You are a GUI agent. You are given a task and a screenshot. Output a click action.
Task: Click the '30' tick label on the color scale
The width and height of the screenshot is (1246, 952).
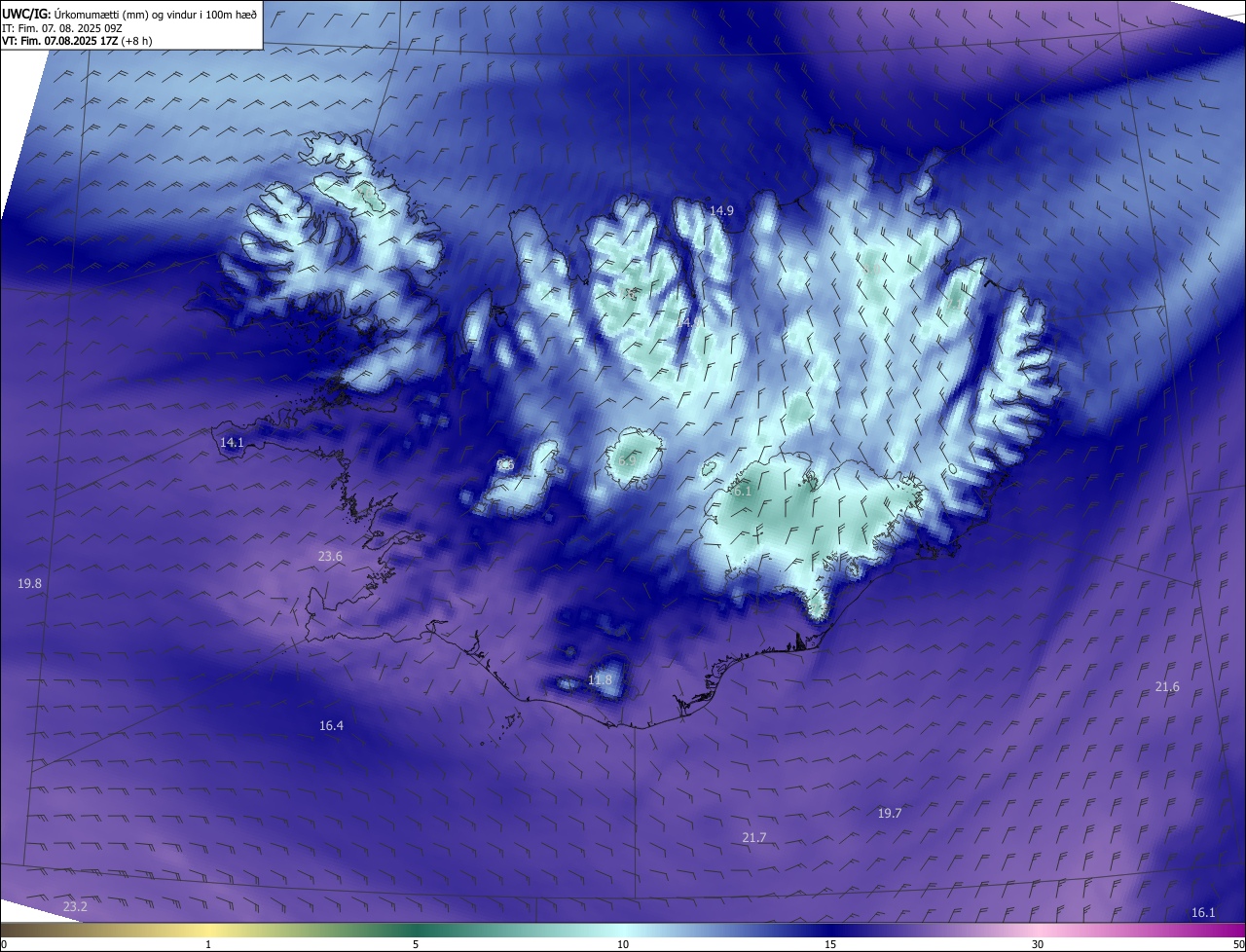click(x=1038, y=944)
